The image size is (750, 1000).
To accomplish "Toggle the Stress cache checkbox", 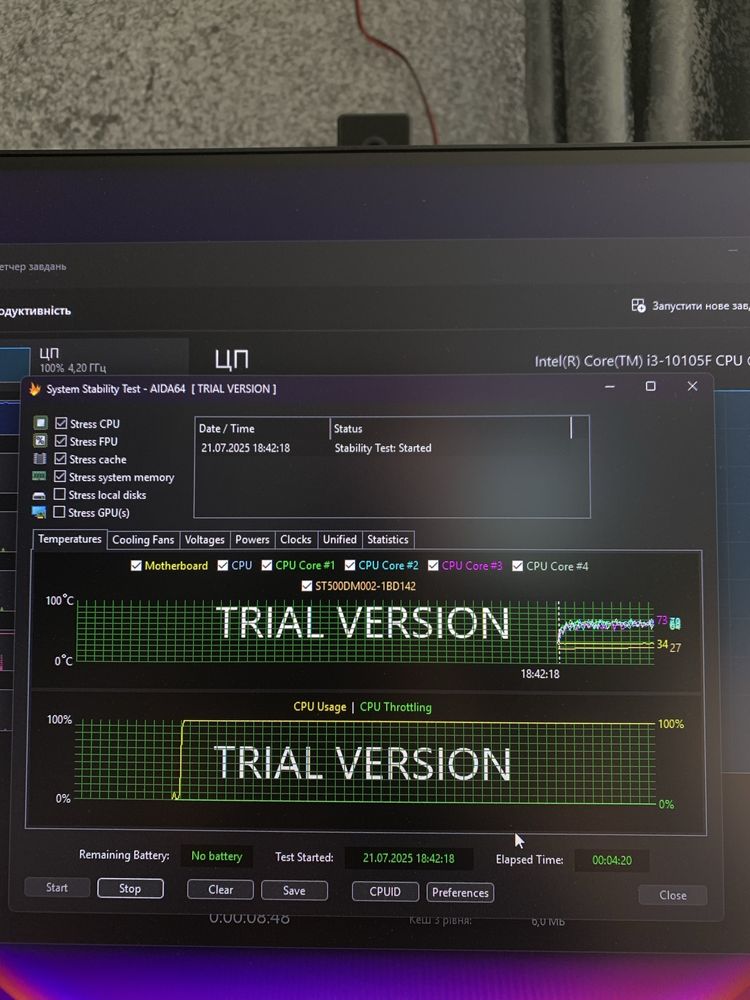I will 61,459.
